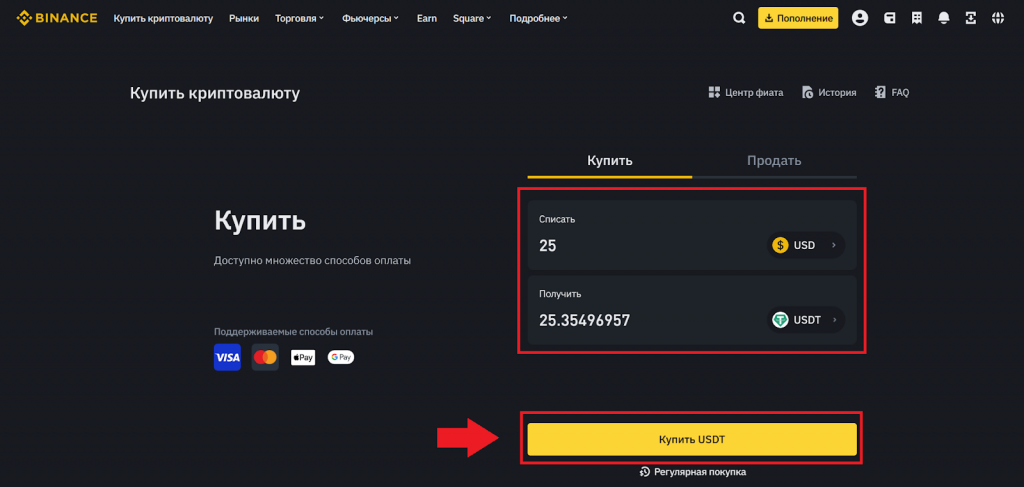
Task: Click the Регулярная покупка clock icon
Action: coord(645,471)
